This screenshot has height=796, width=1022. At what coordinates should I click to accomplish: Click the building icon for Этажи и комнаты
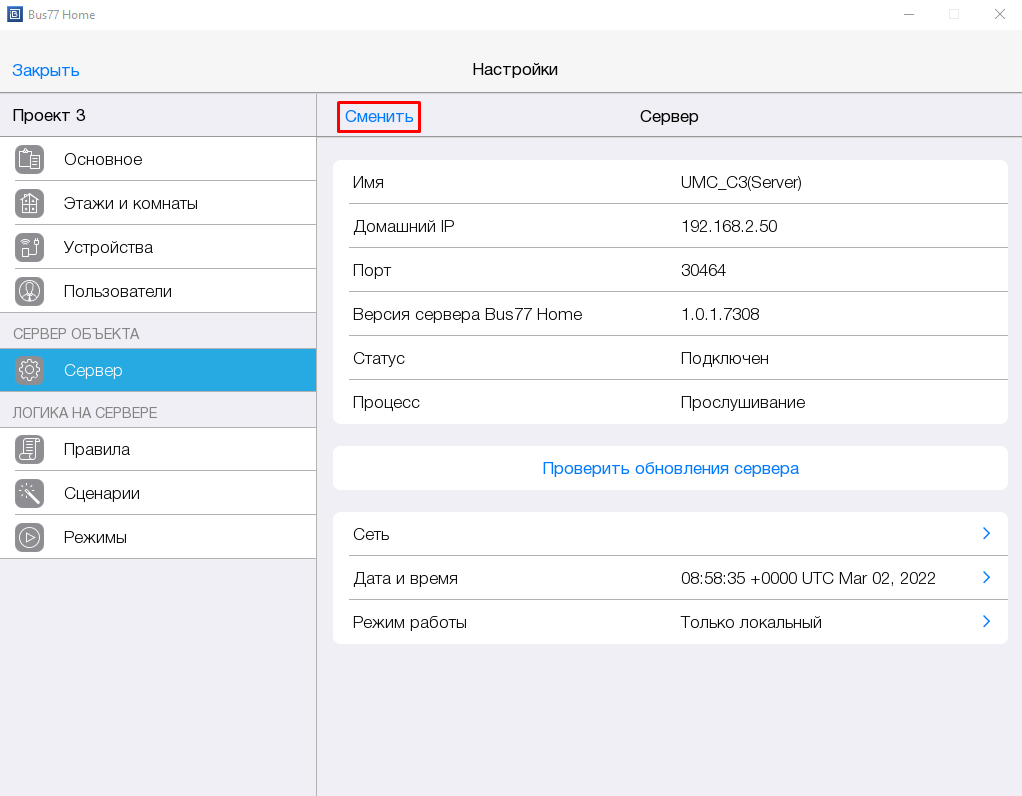click(29, 203)
